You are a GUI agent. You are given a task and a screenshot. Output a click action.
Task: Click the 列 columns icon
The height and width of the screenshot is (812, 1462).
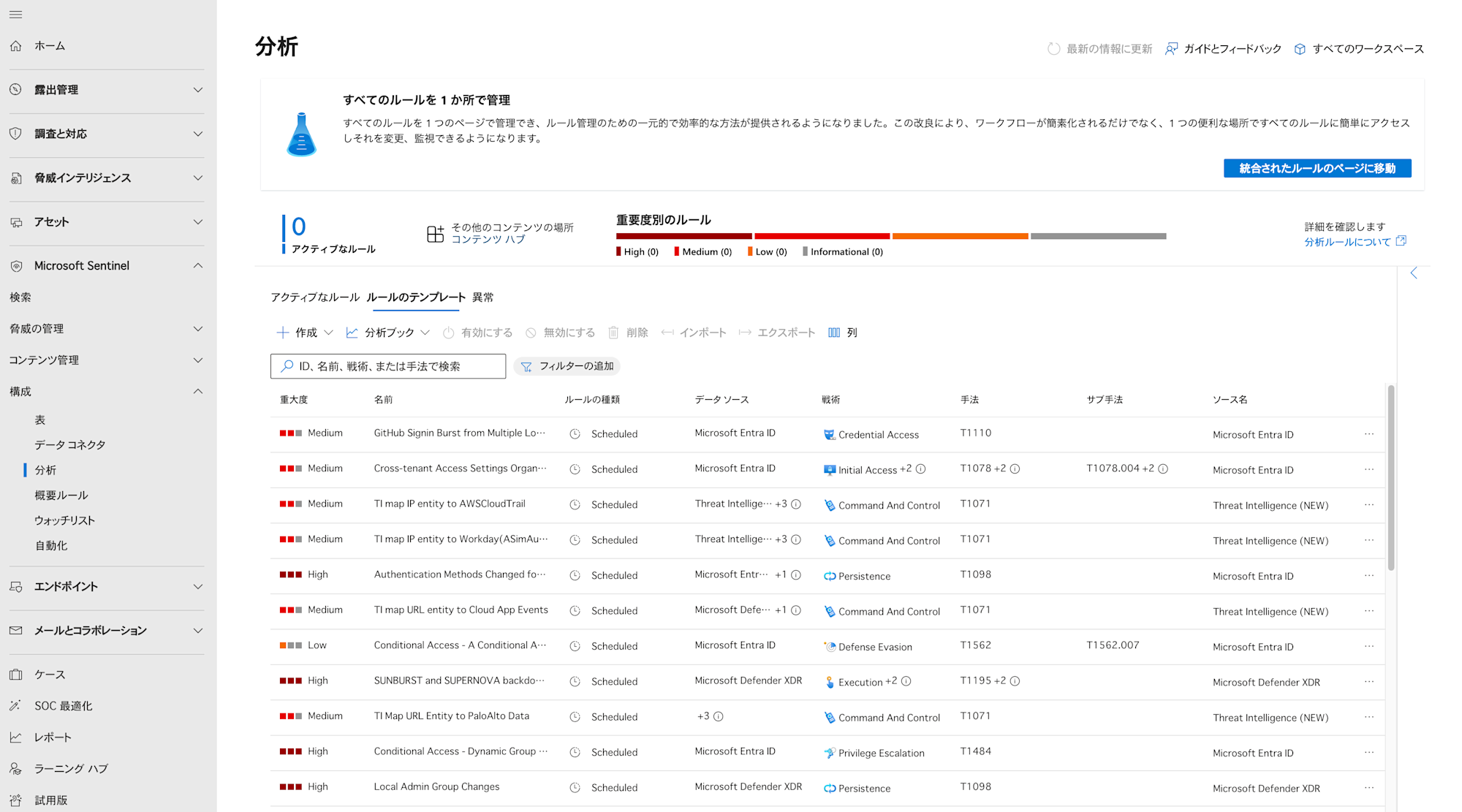834,333
